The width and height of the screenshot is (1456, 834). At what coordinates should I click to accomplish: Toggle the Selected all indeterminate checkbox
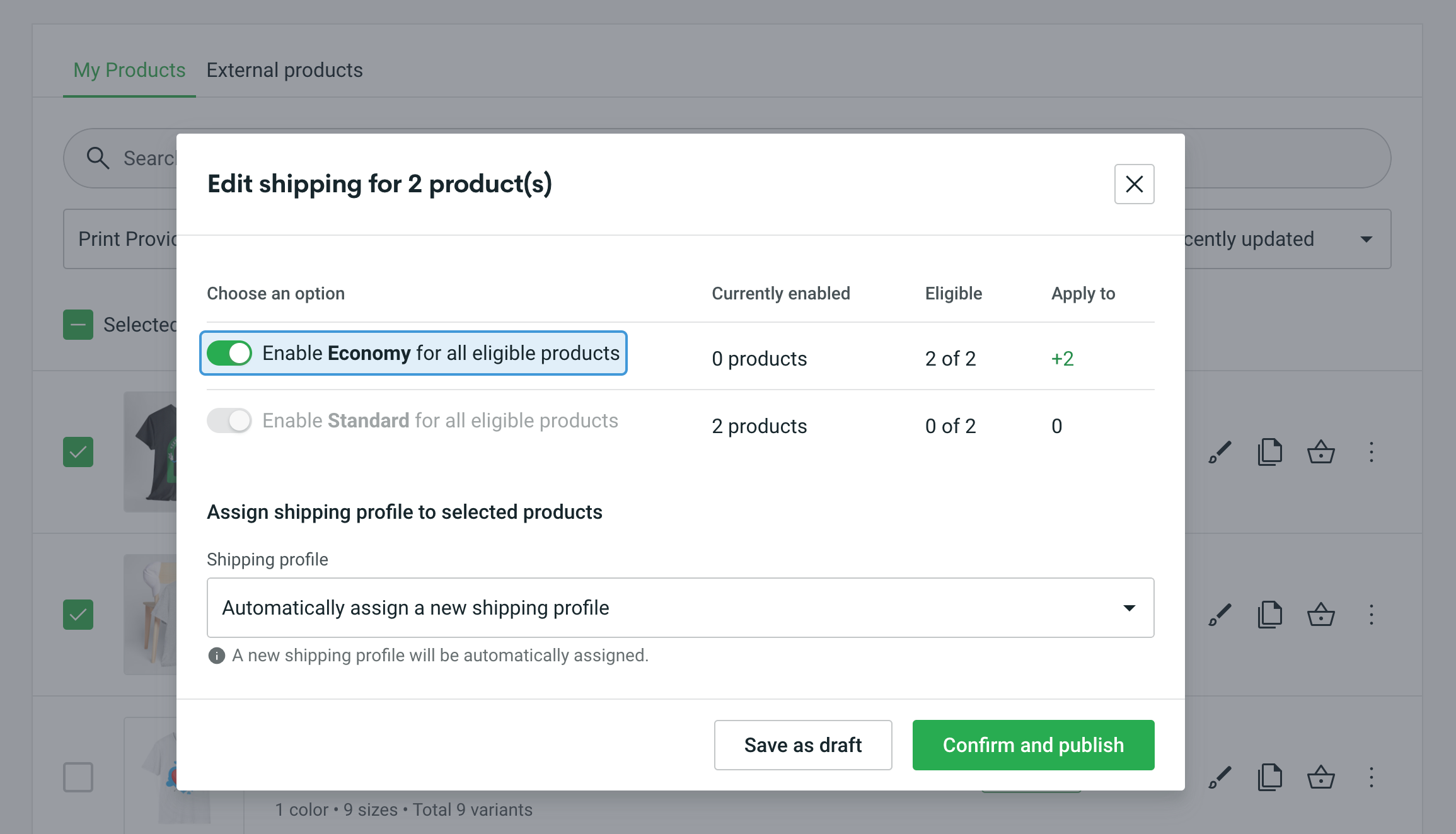[x=78, y=324]
